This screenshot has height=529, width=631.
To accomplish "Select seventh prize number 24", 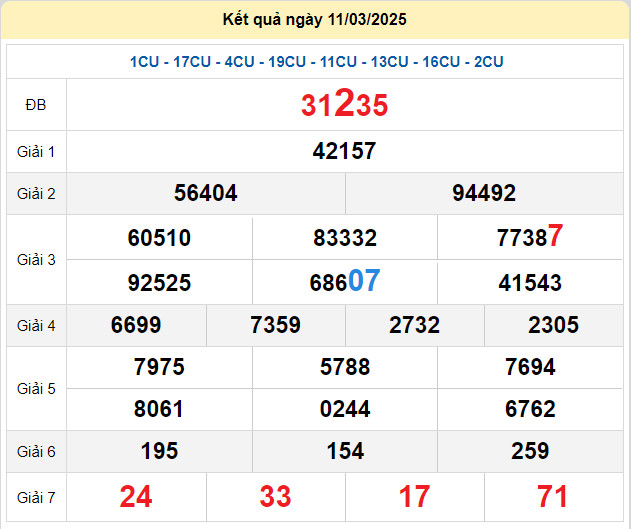I will (x=136, y=497).
